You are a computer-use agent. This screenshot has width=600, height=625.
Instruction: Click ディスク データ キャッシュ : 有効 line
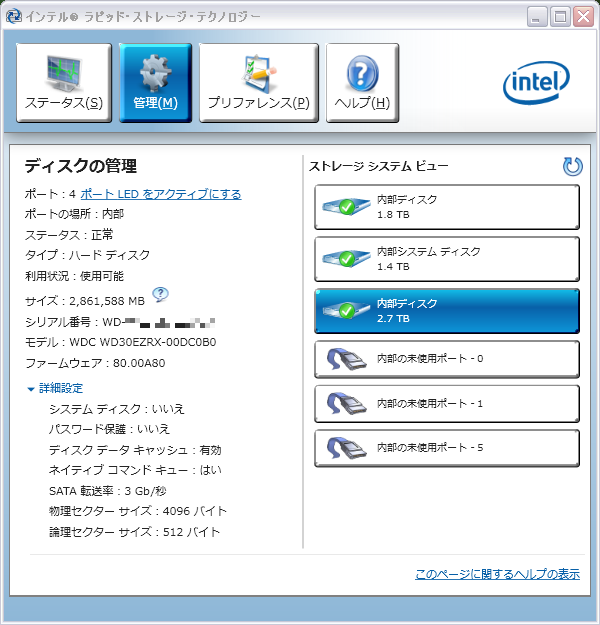(135, 450)
